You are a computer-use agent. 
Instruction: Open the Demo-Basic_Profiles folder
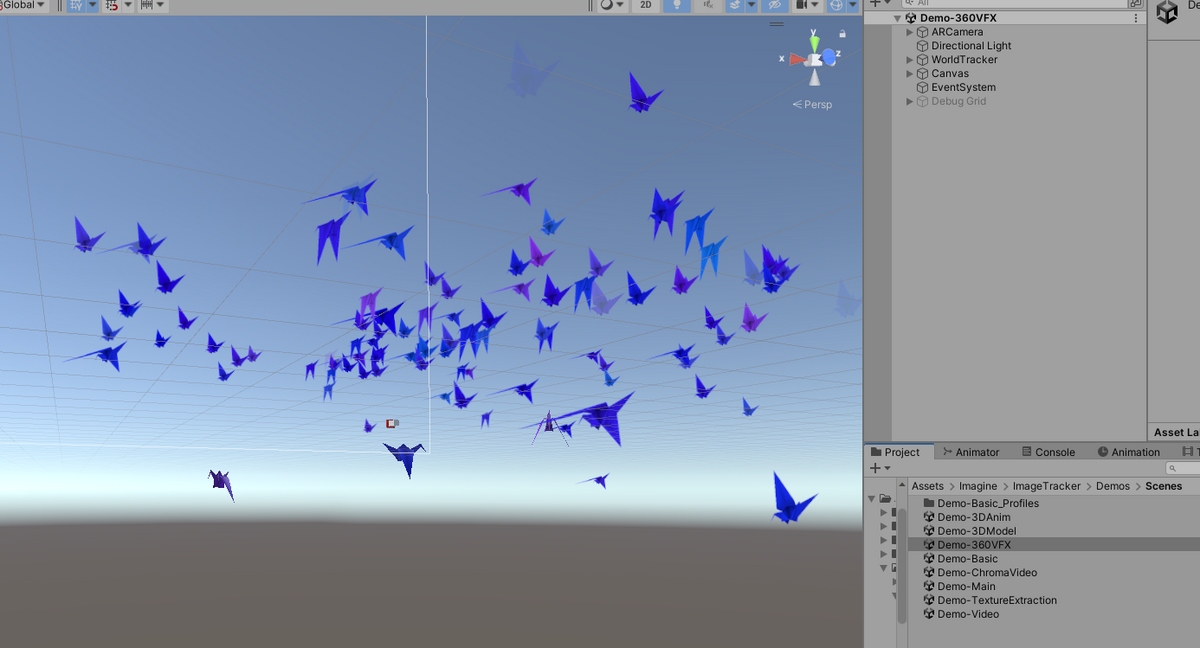click(x=988, y=503)
